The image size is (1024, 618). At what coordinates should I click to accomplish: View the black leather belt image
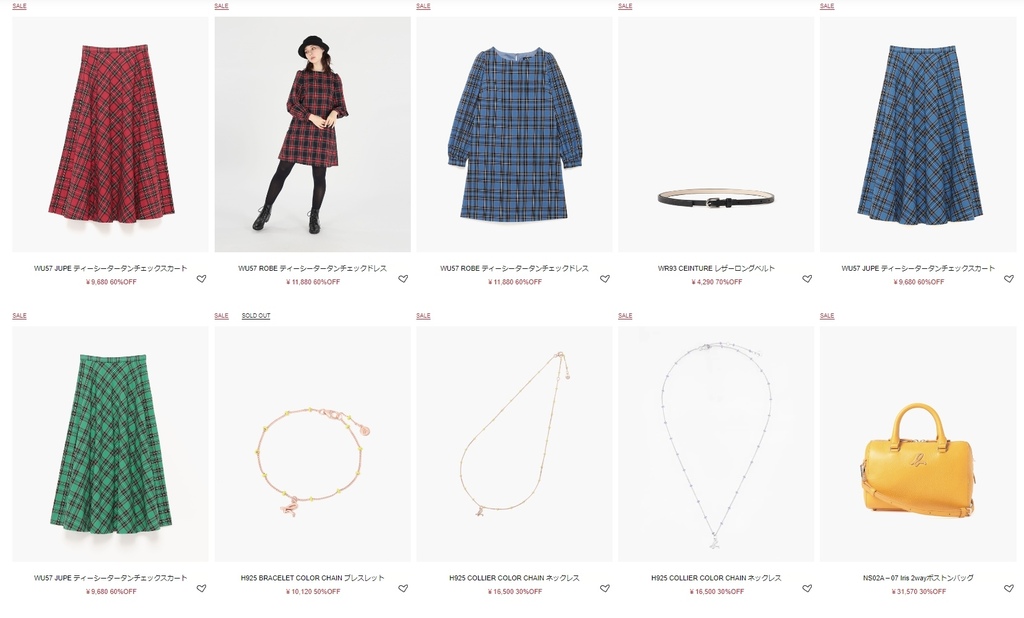click(x=716, y=134)
